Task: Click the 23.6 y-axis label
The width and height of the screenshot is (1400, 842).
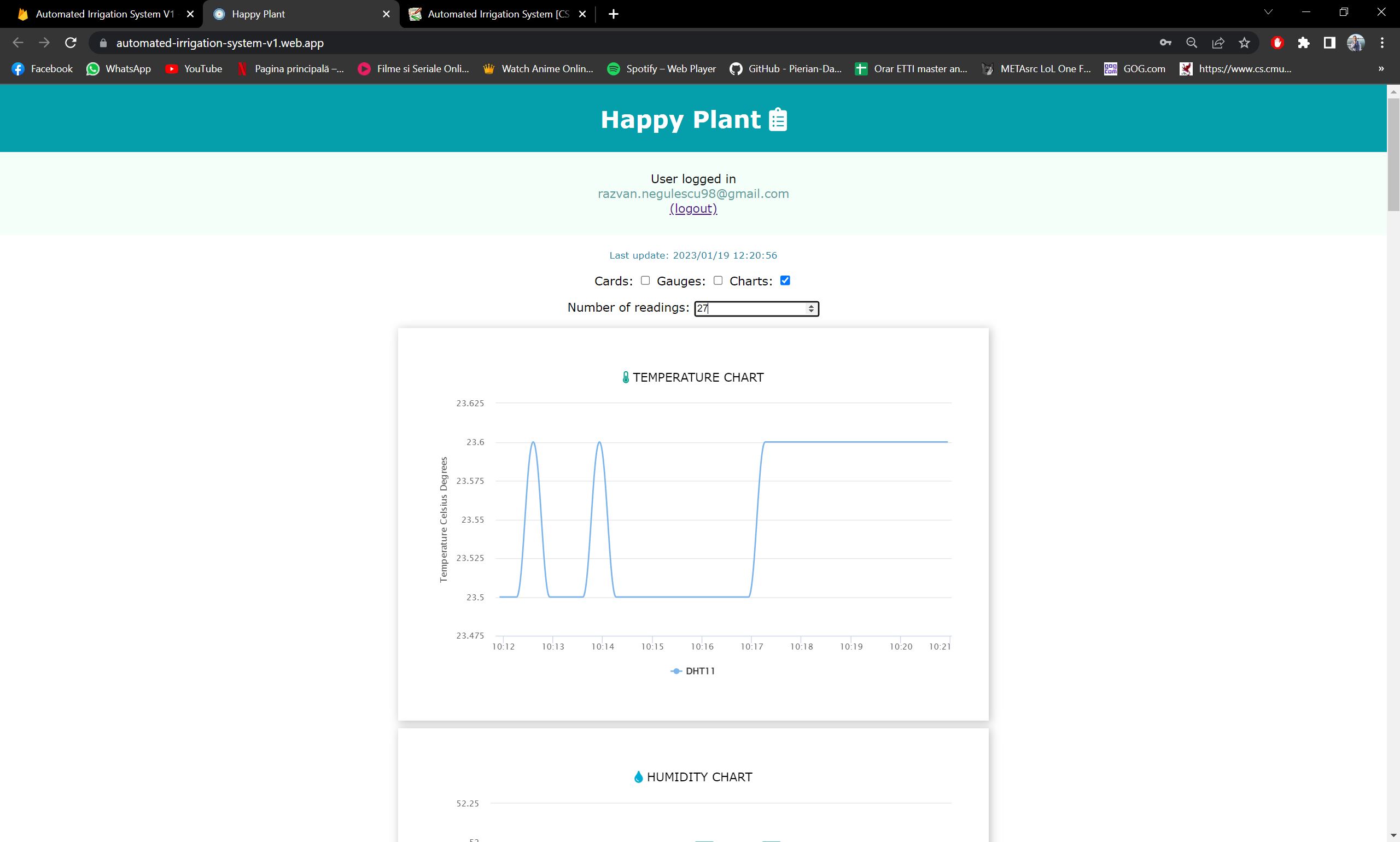Action: click(x=475, y=442)
